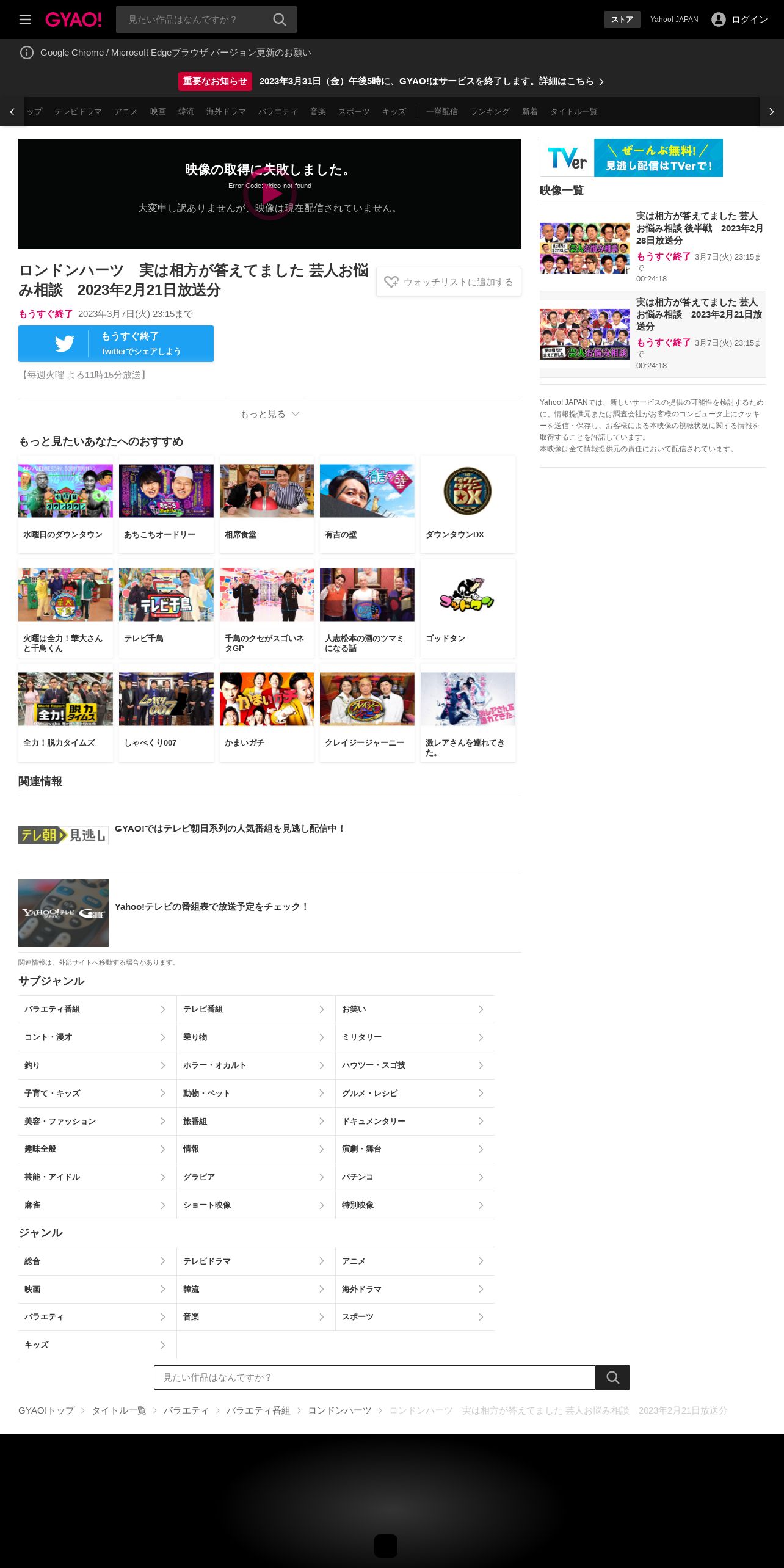Click the play button on video player
Image resolution: width=784 pixels, height=1568 pixels.
[270, 194]
